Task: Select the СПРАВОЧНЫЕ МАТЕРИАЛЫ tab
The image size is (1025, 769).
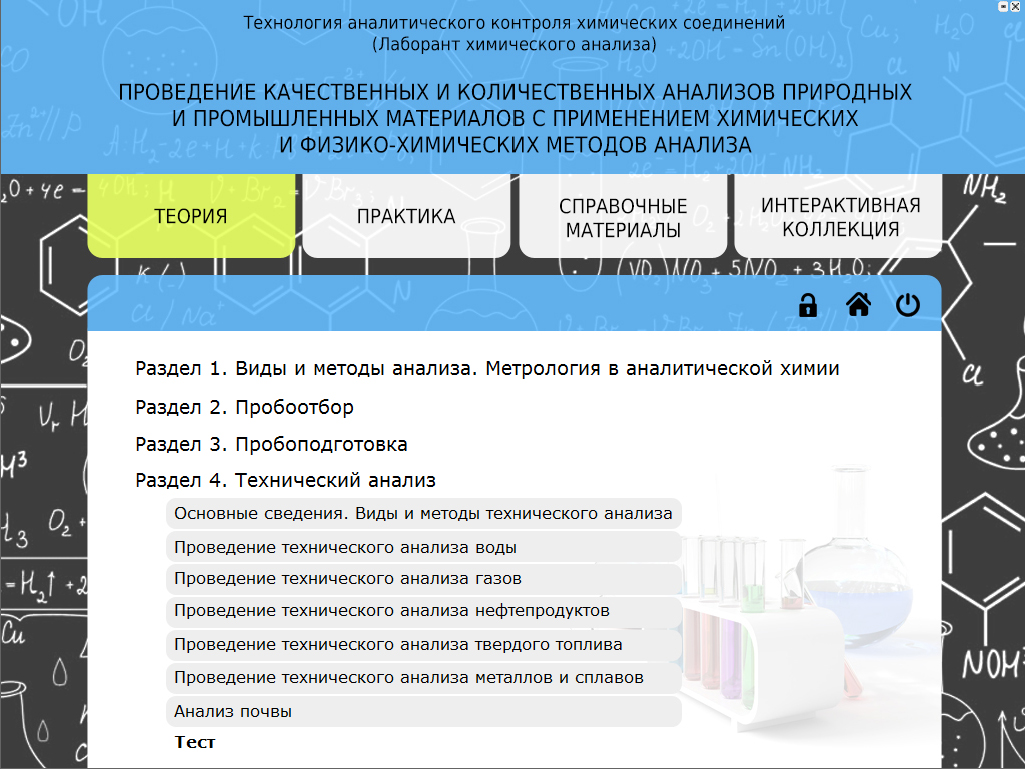Action: click(623, 218)
